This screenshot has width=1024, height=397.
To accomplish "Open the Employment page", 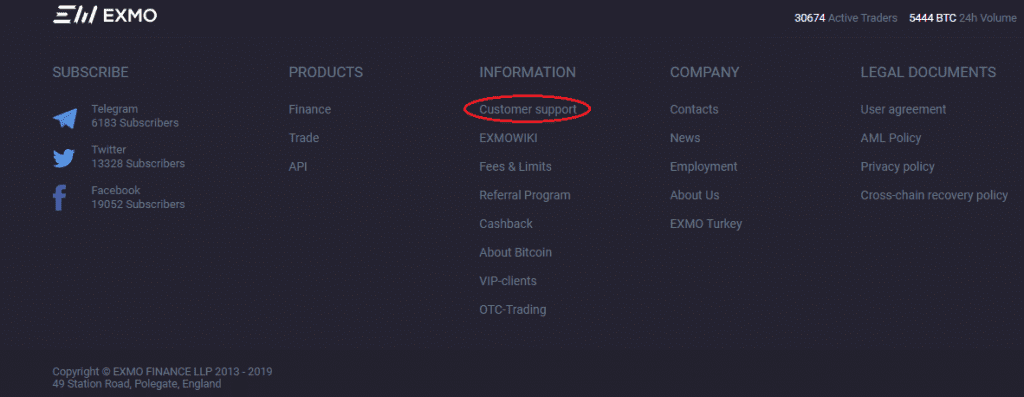I will (703, 167).
